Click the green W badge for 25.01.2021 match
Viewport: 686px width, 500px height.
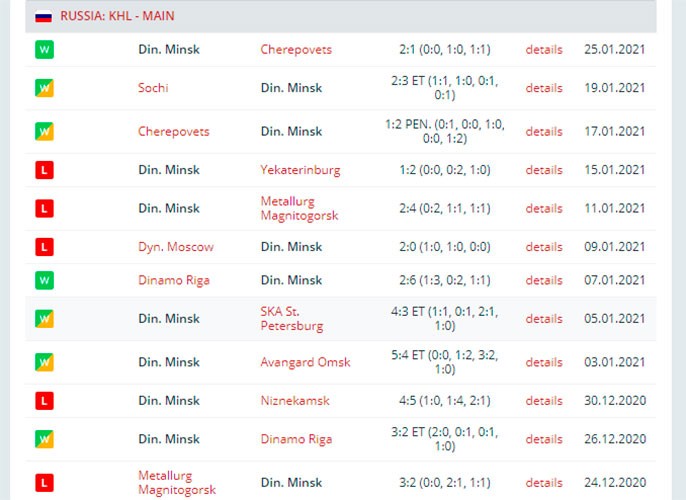(x=44, y=49)
